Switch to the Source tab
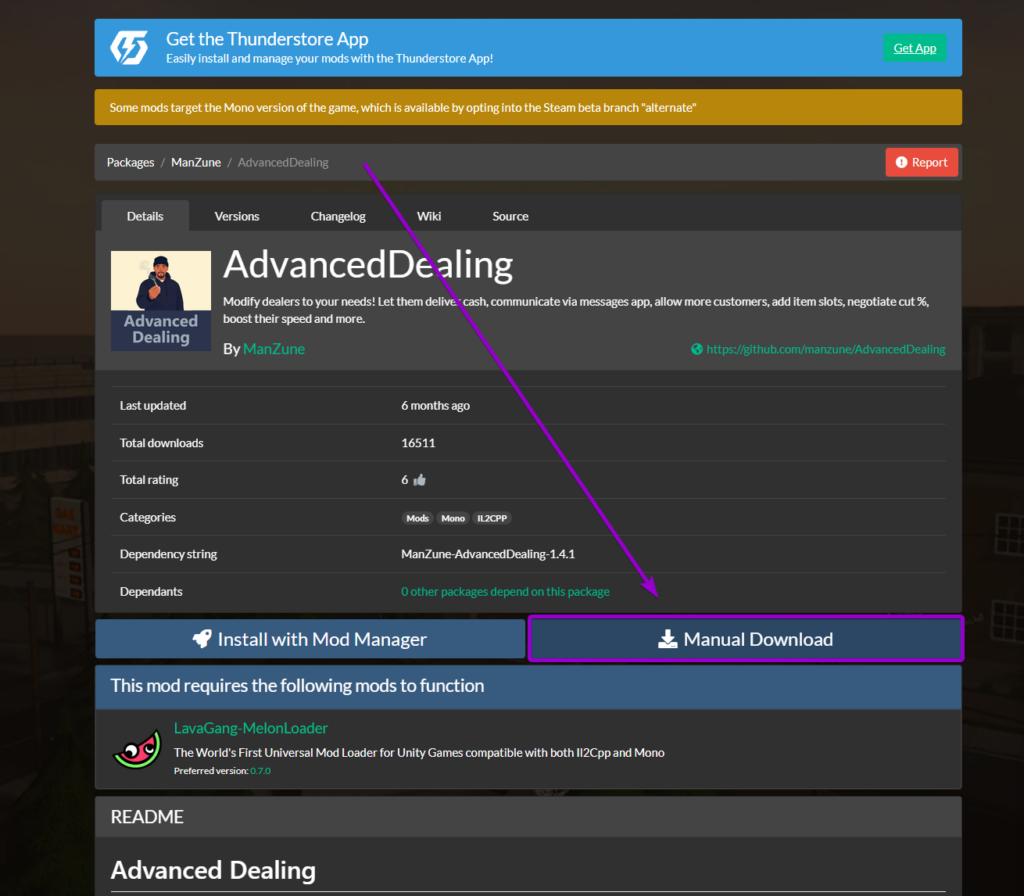 [510, 216]
